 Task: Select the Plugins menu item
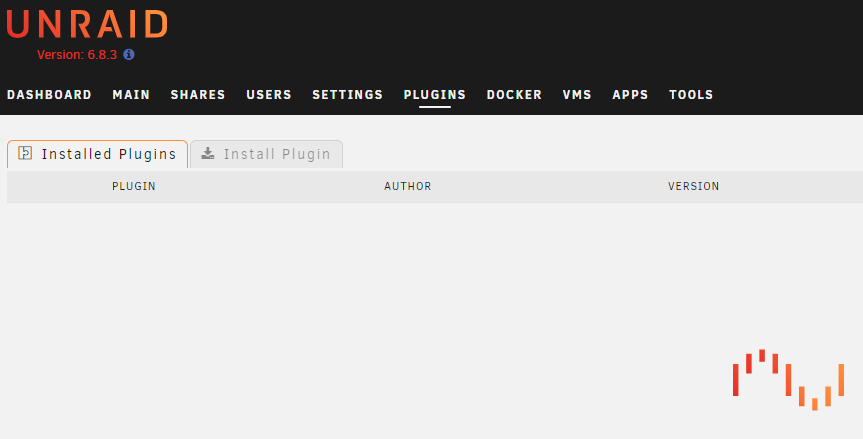pyautogui.click(x=435, y=95)
